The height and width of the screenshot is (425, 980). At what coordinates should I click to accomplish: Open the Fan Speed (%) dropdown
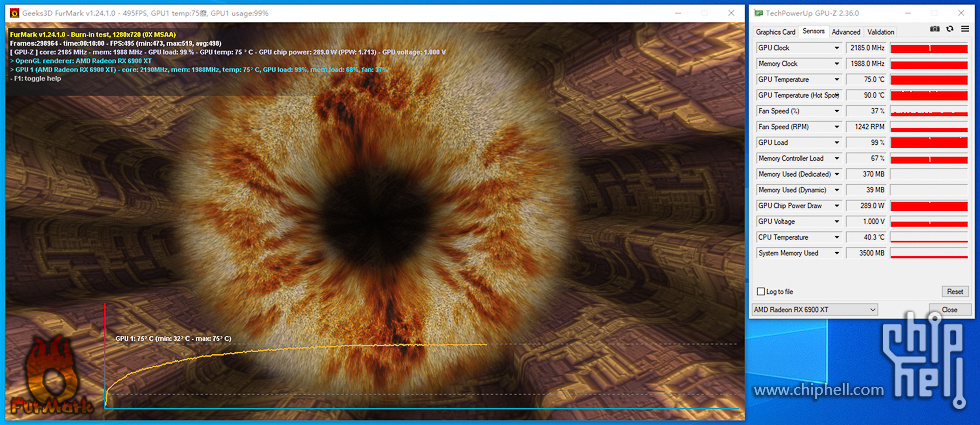[836, 111]
